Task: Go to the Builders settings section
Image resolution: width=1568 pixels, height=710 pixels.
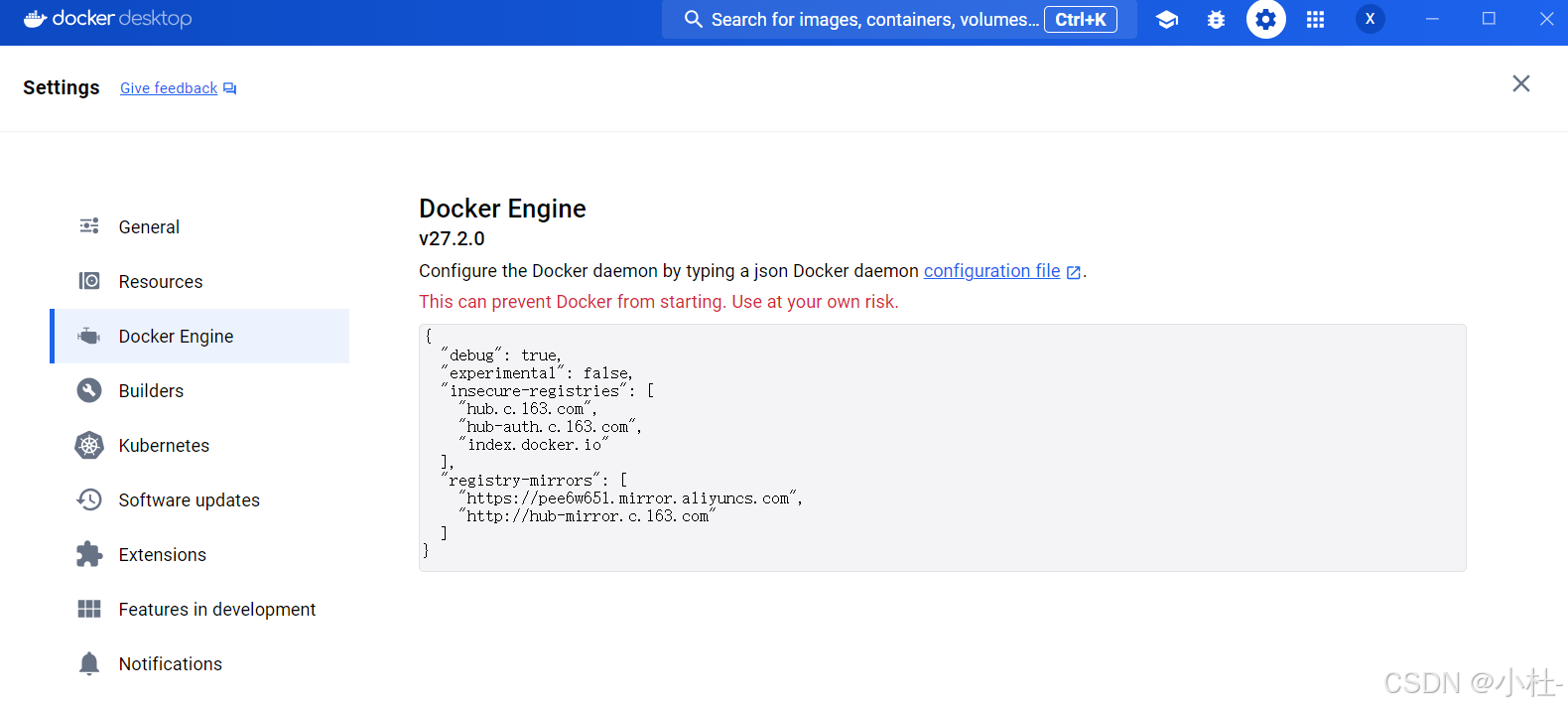Action: [199, 390]
